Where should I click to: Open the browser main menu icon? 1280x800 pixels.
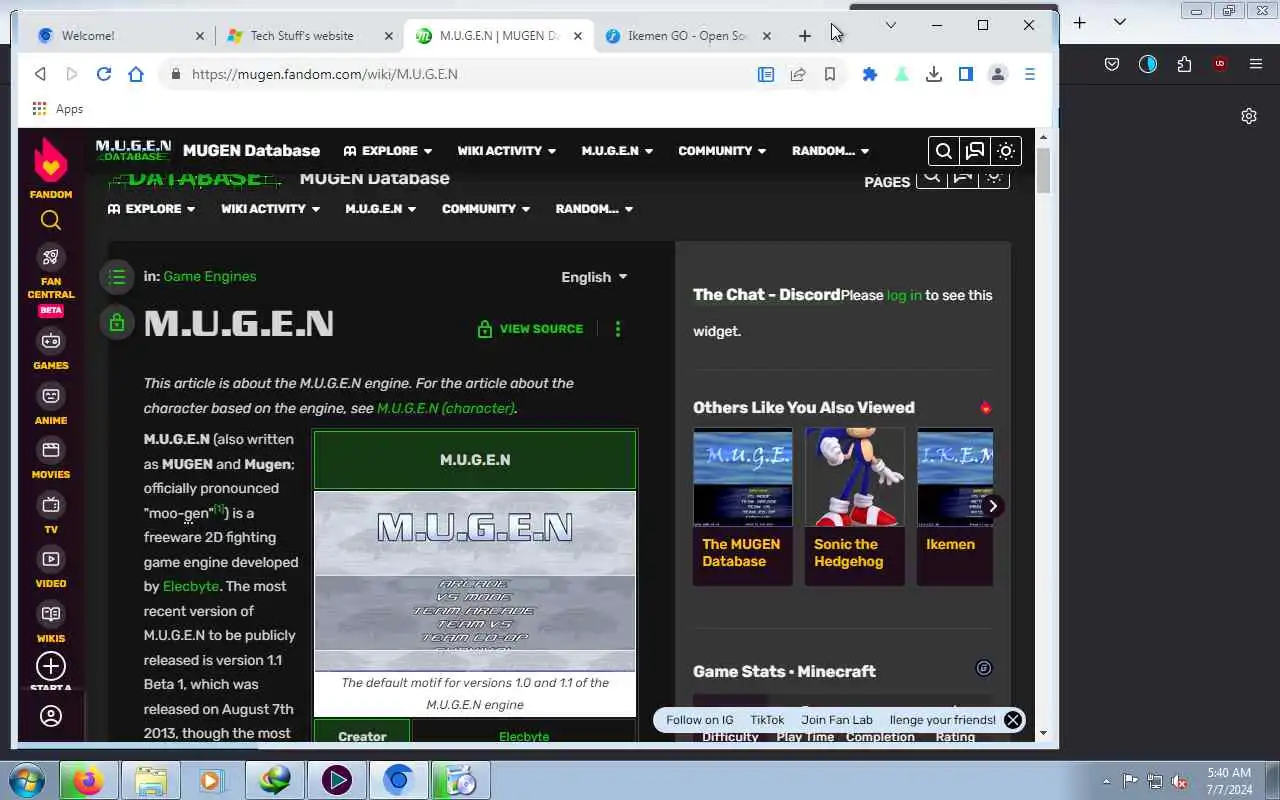click(x=1030, y=74)
